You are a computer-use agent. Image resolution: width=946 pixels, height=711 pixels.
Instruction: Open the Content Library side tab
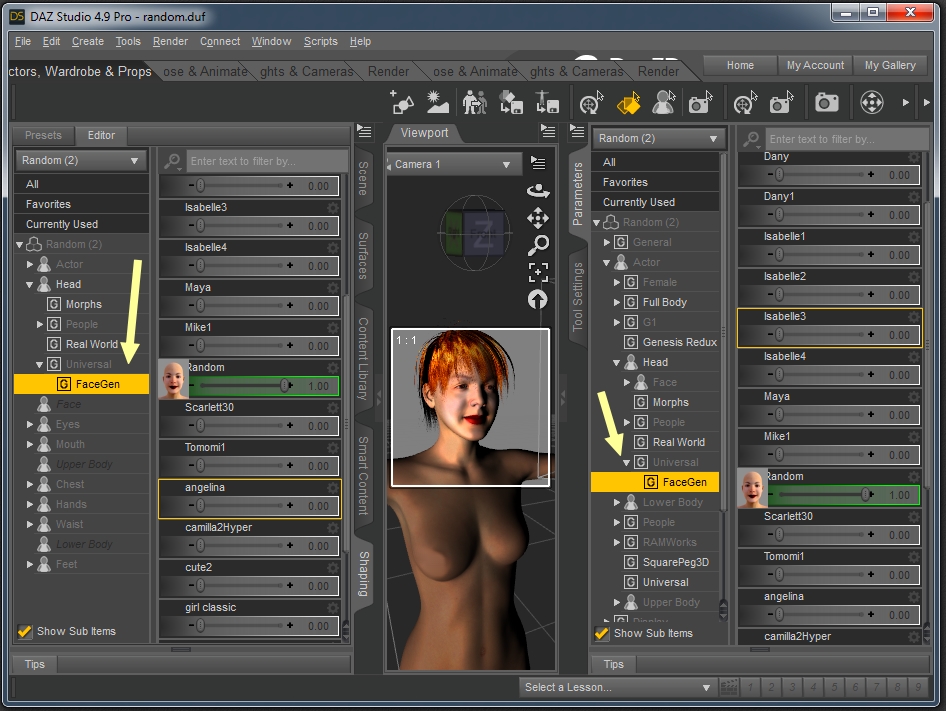[x=363, y=359]
